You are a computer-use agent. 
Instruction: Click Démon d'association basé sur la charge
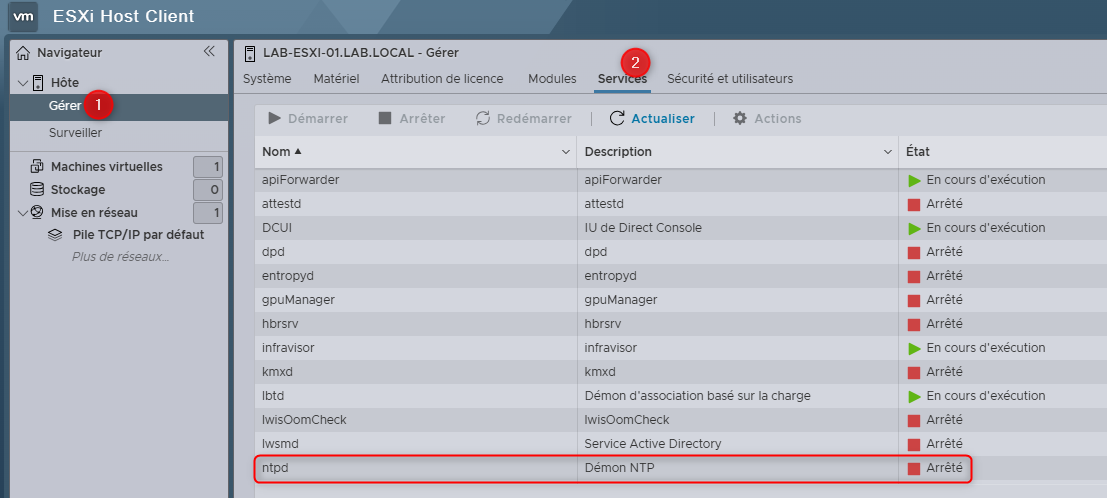tap(698, 396)
